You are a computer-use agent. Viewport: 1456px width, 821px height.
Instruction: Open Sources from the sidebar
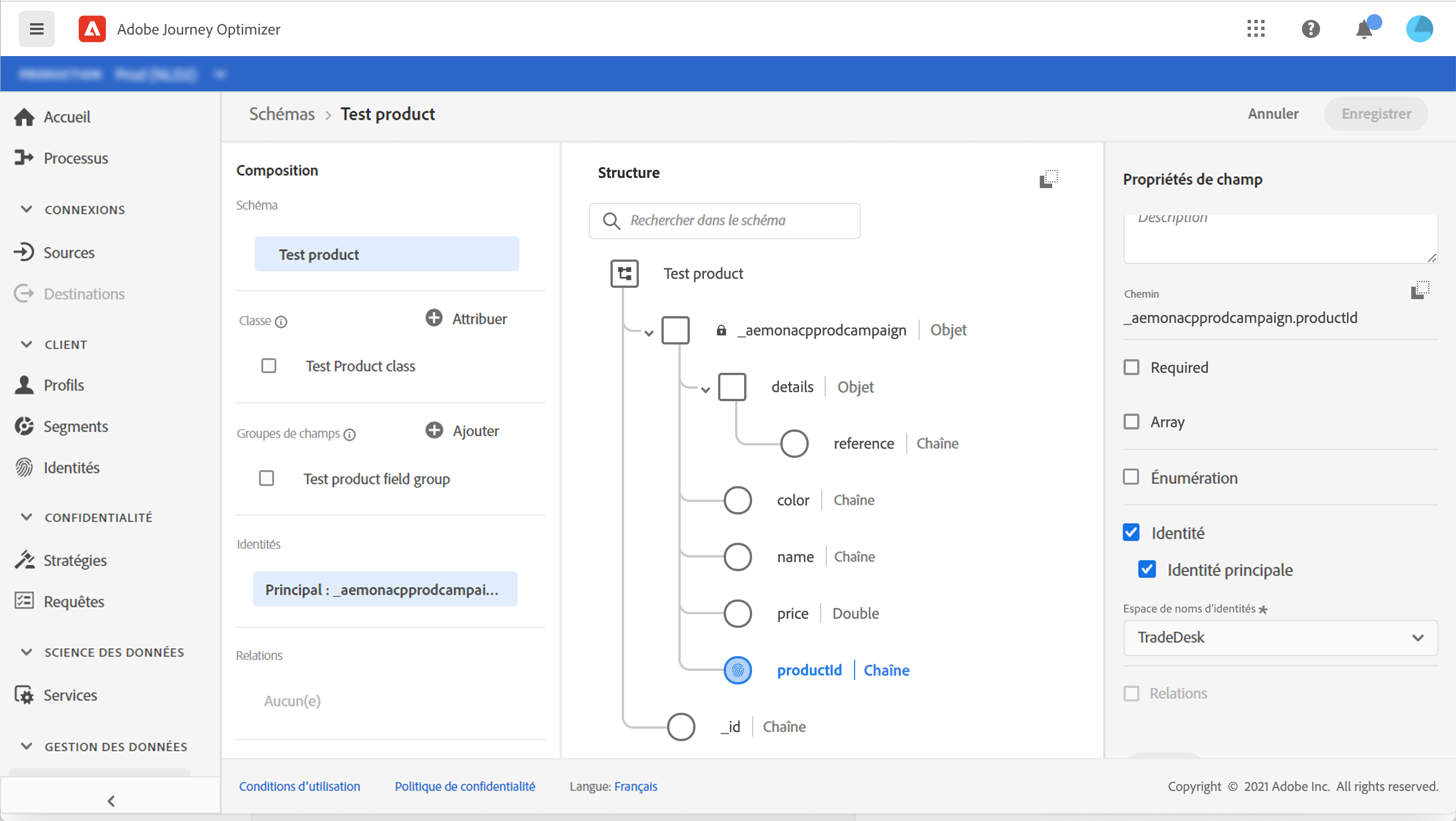coord(69,252)
